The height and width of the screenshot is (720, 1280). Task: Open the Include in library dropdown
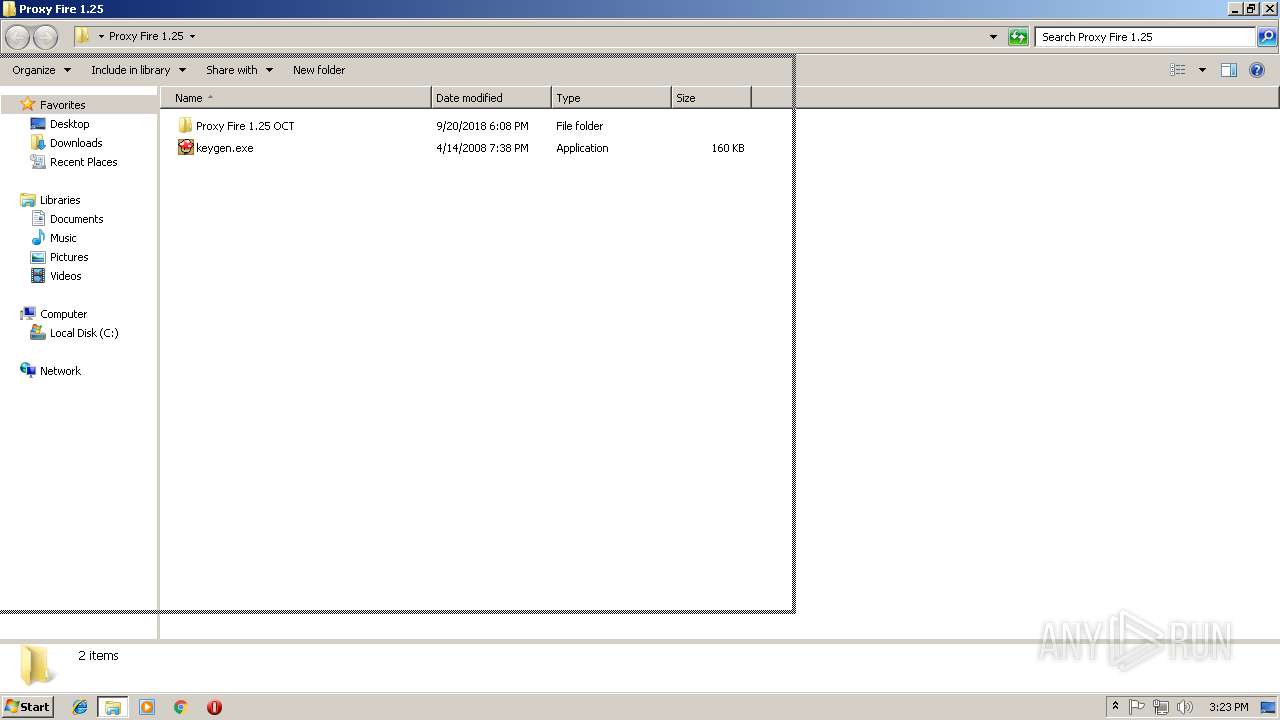138,70
